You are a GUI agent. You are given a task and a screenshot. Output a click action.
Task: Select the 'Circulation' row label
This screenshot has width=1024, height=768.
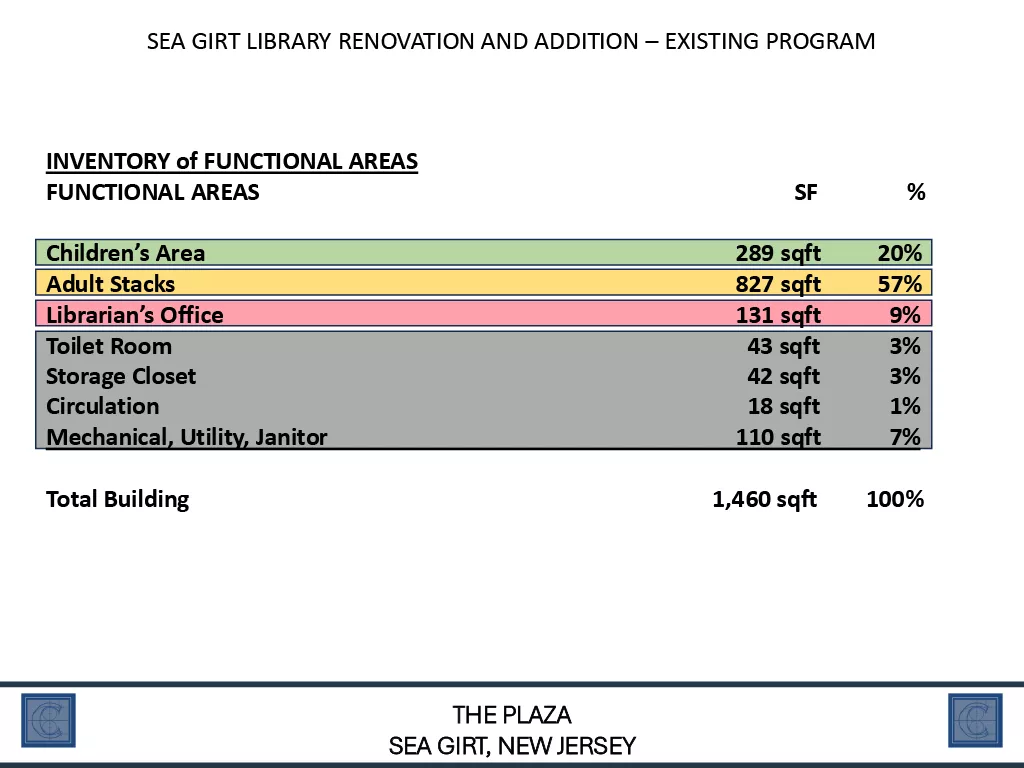(x=103, y=406)
